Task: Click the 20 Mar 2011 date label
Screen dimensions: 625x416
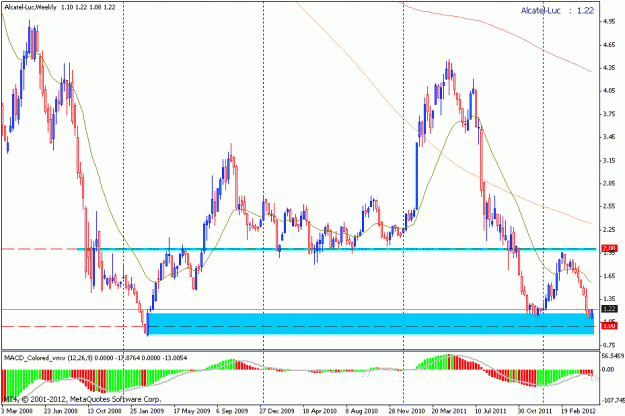Action: [450, 411]
